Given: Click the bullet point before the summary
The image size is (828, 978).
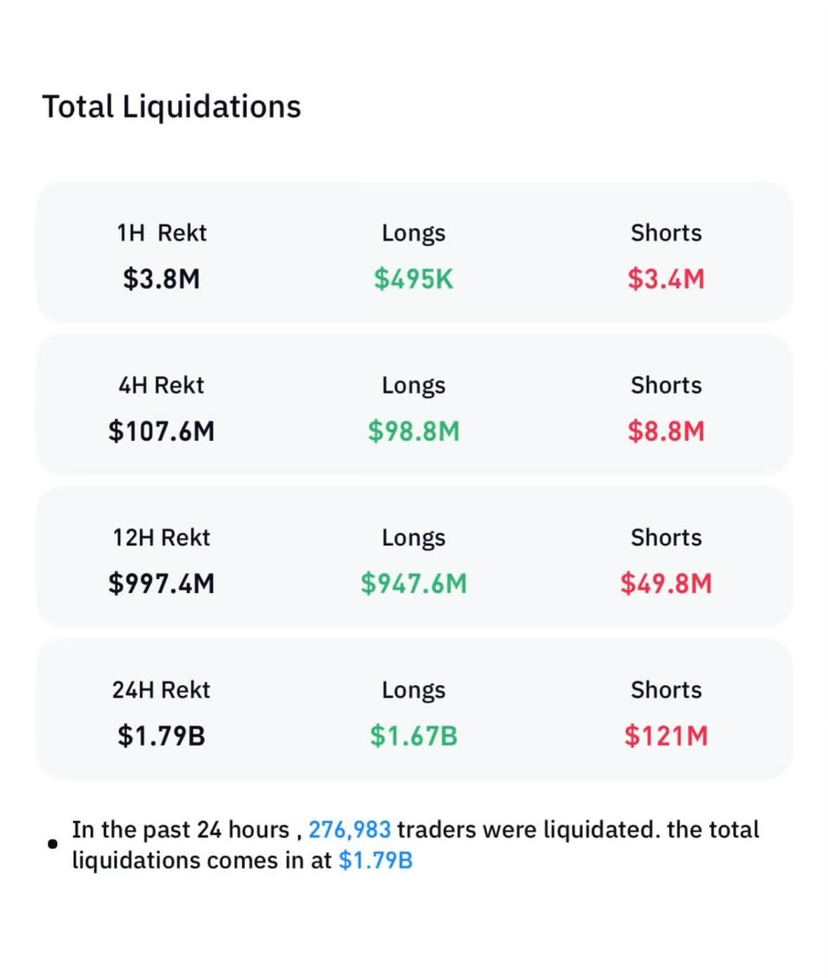Looking at the screenshot, I should pos(52,845).
